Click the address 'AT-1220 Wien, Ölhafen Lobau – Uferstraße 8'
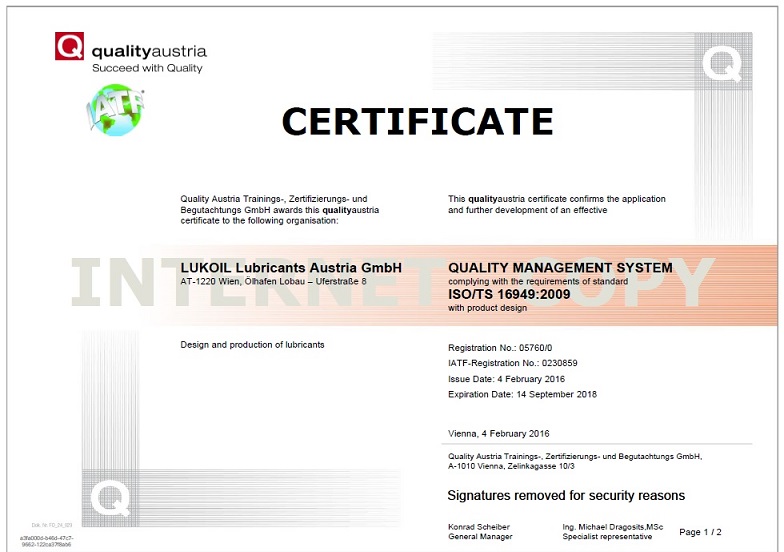This screenshot has height=552, width=784. (274, 282)
